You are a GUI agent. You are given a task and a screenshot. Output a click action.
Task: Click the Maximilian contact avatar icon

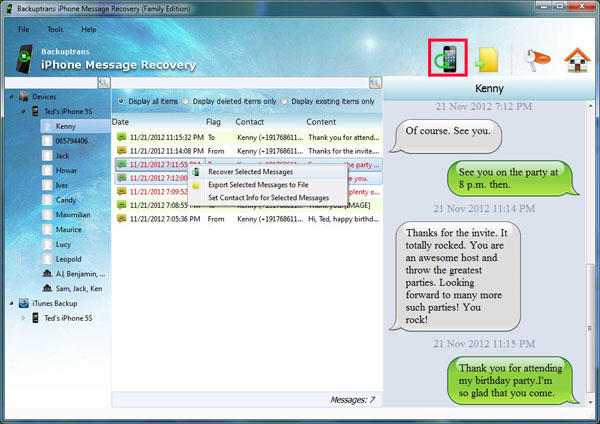pos(47,215)
